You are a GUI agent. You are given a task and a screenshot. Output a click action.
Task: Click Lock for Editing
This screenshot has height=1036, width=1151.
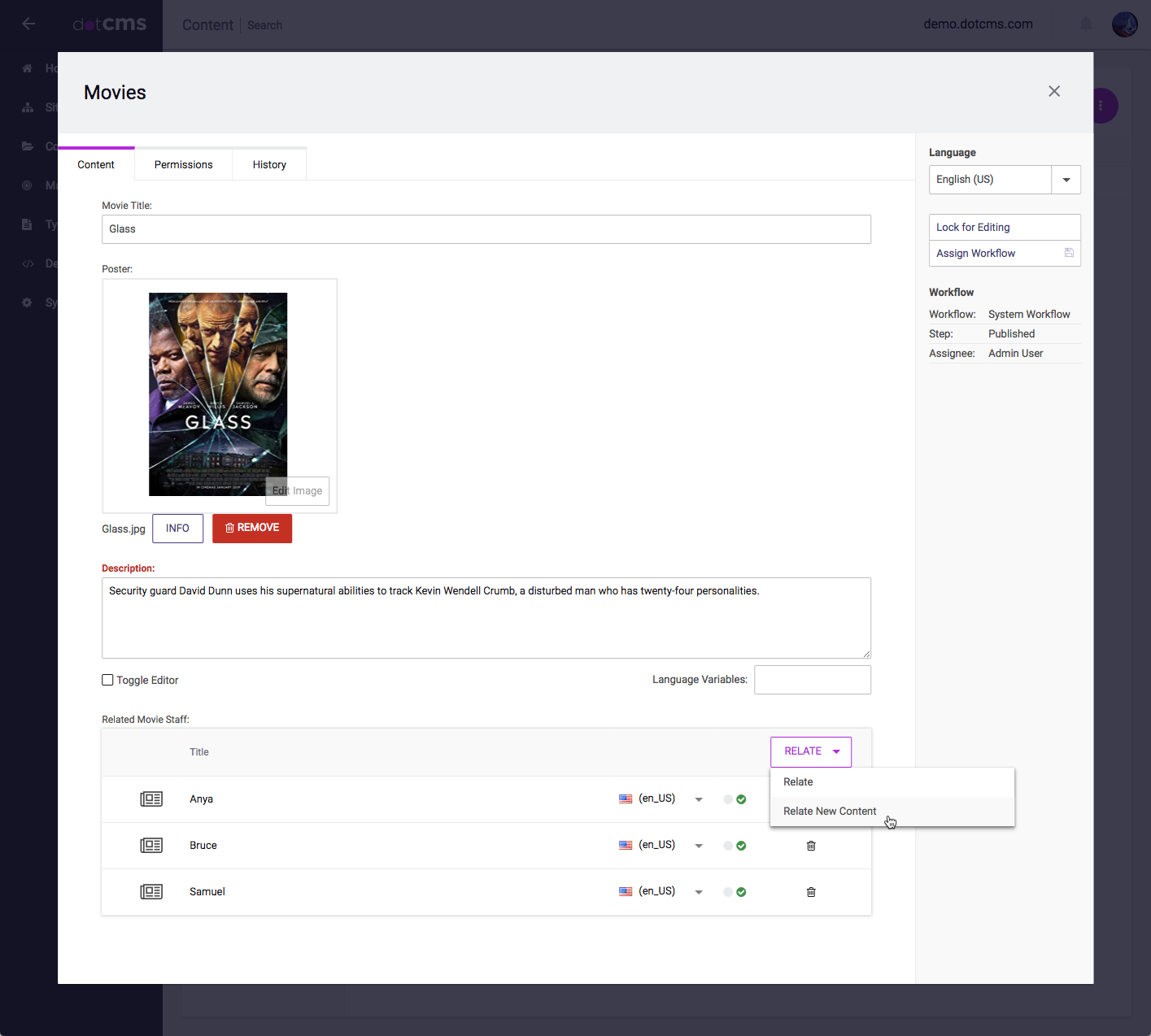point(973,227)
